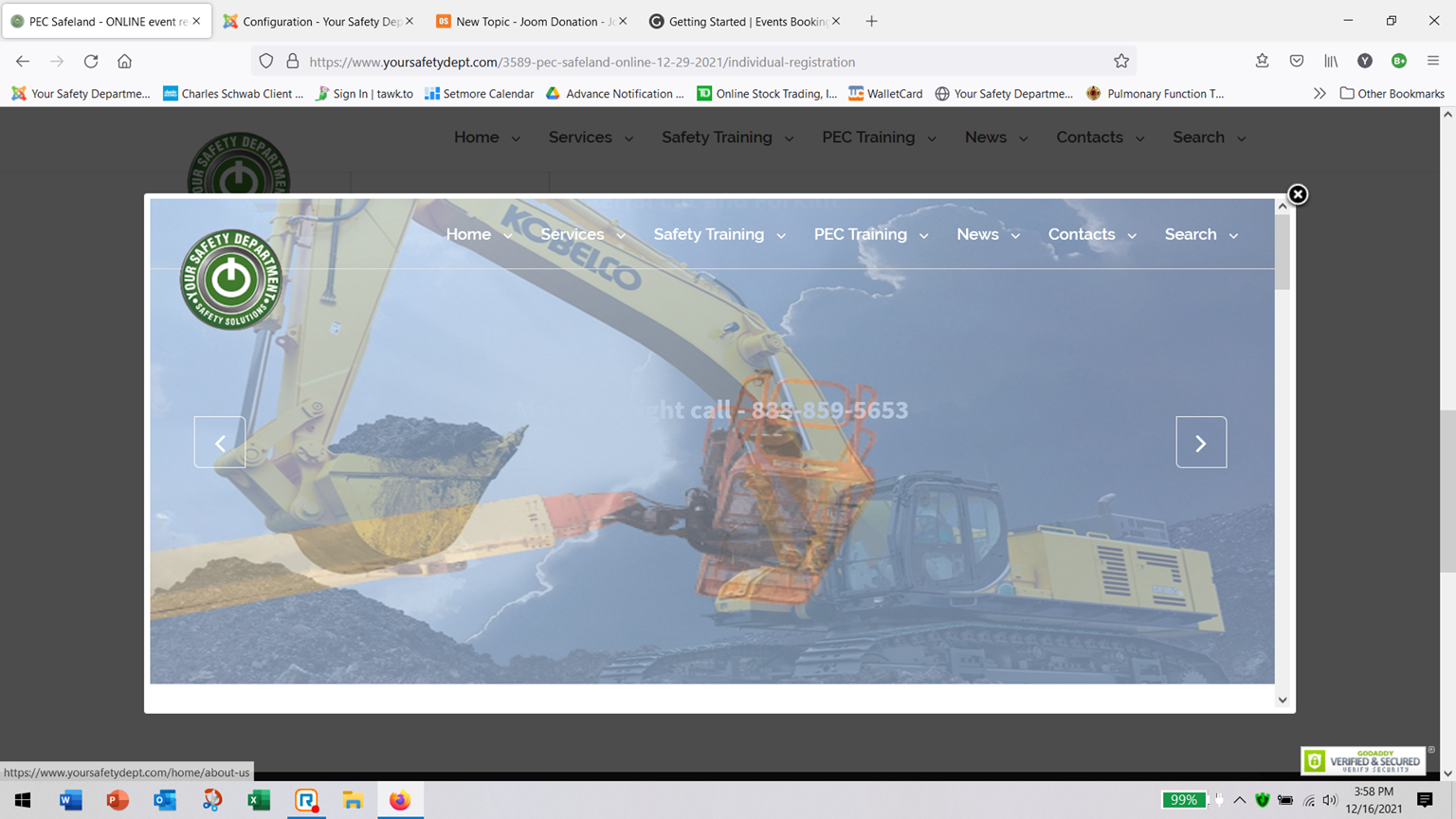Click Your Safety Department logo in popup
This screenshot has width=1456, height=819.
(231, 280)
